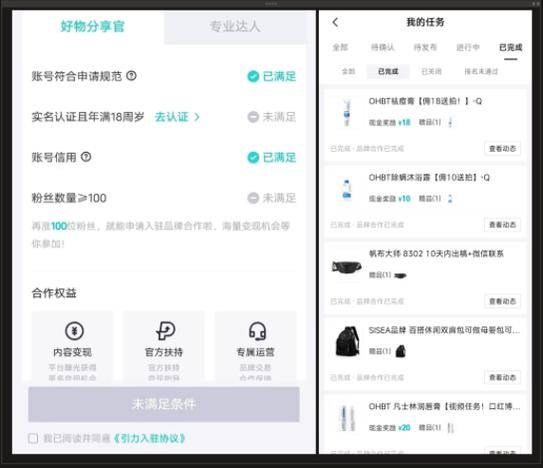The height and width of the screenshot is (468, 543).
Task: Select the 报名未通过 sub-filter chip
Action: (481, 71)
